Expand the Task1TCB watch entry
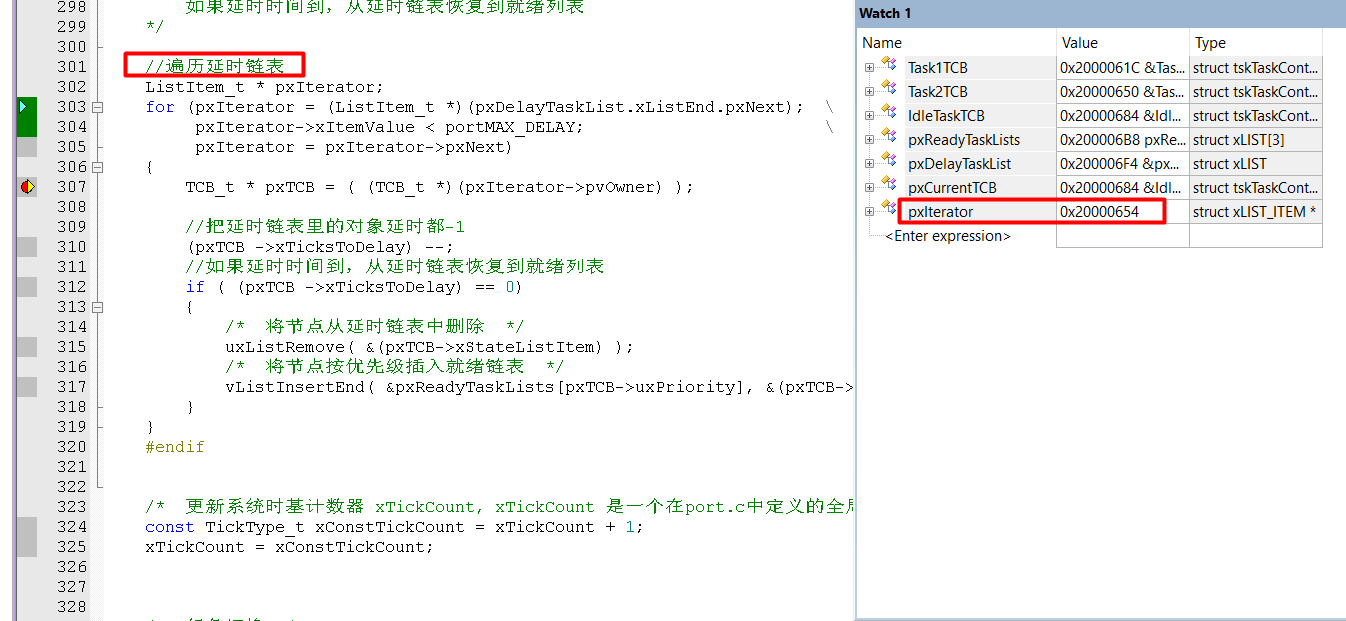The width and height of the screenshot is (1346, 621). pos(870,68)
